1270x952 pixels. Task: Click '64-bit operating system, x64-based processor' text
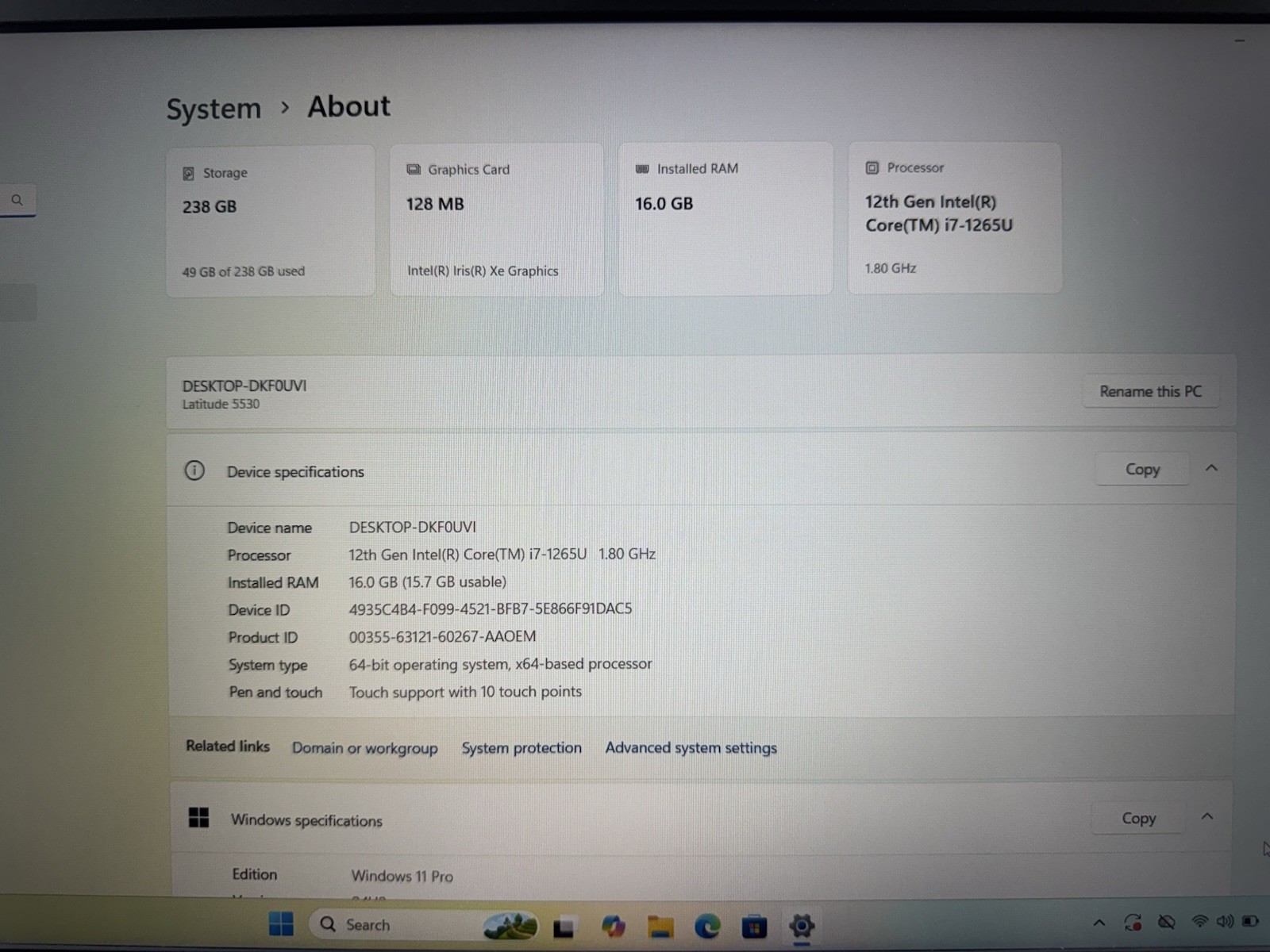(x=500, y=664)
